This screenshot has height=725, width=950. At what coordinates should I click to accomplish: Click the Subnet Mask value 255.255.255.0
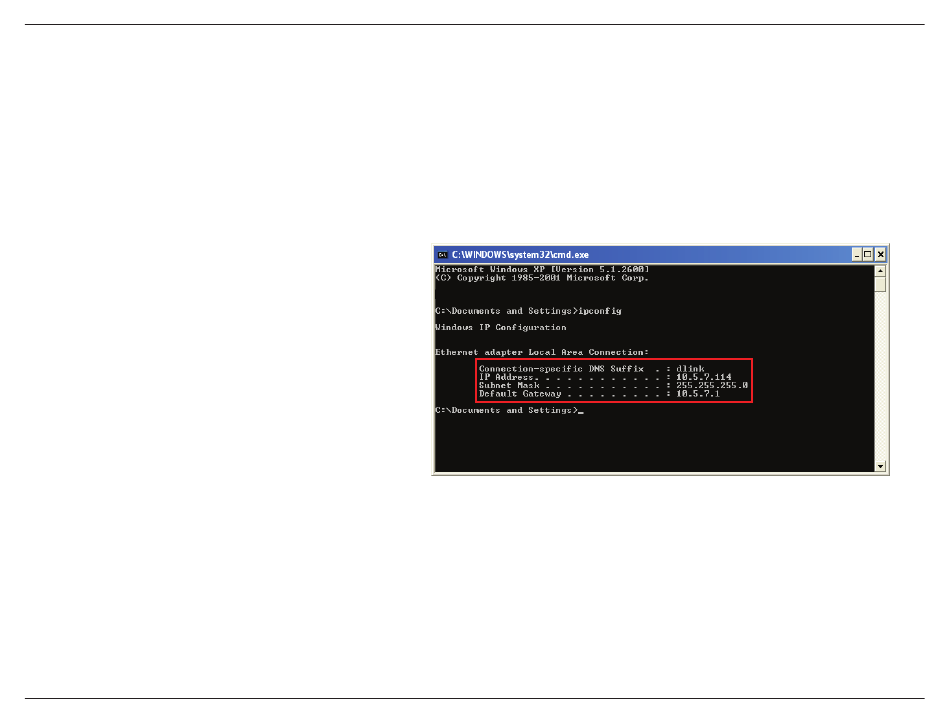pyautogui.click(x=712, y=385)
